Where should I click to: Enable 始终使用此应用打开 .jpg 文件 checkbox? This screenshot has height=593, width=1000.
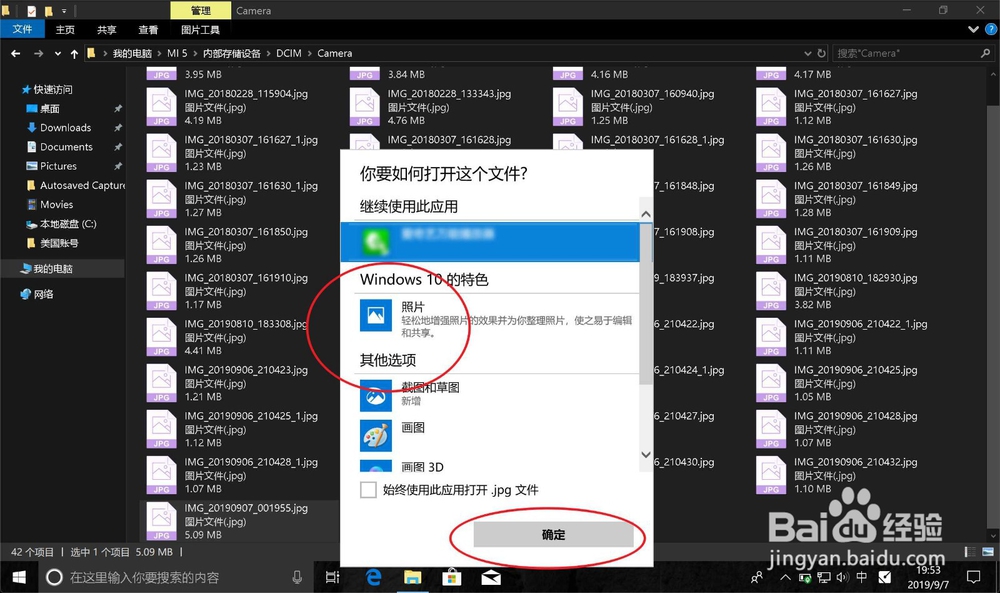point(368,491)
